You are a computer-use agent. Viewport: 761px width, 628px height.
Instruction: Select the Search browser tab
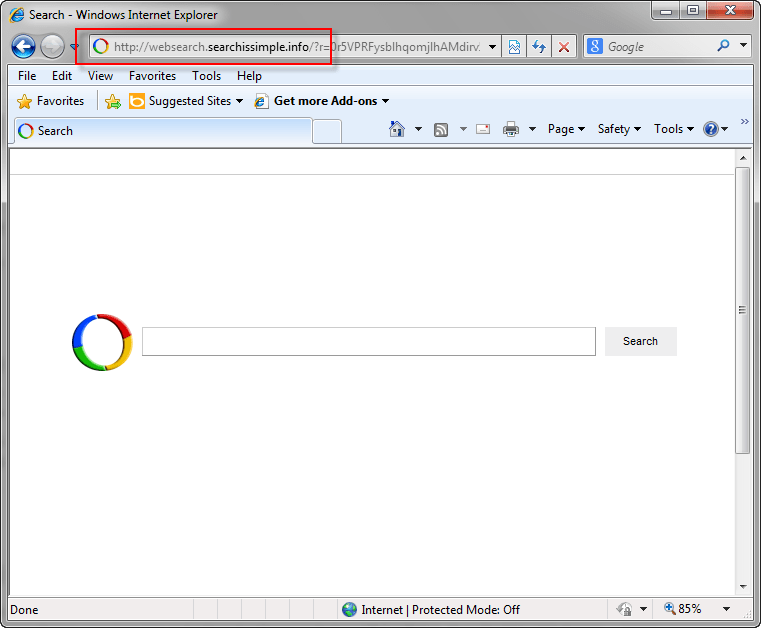click(x=163, y=131)
